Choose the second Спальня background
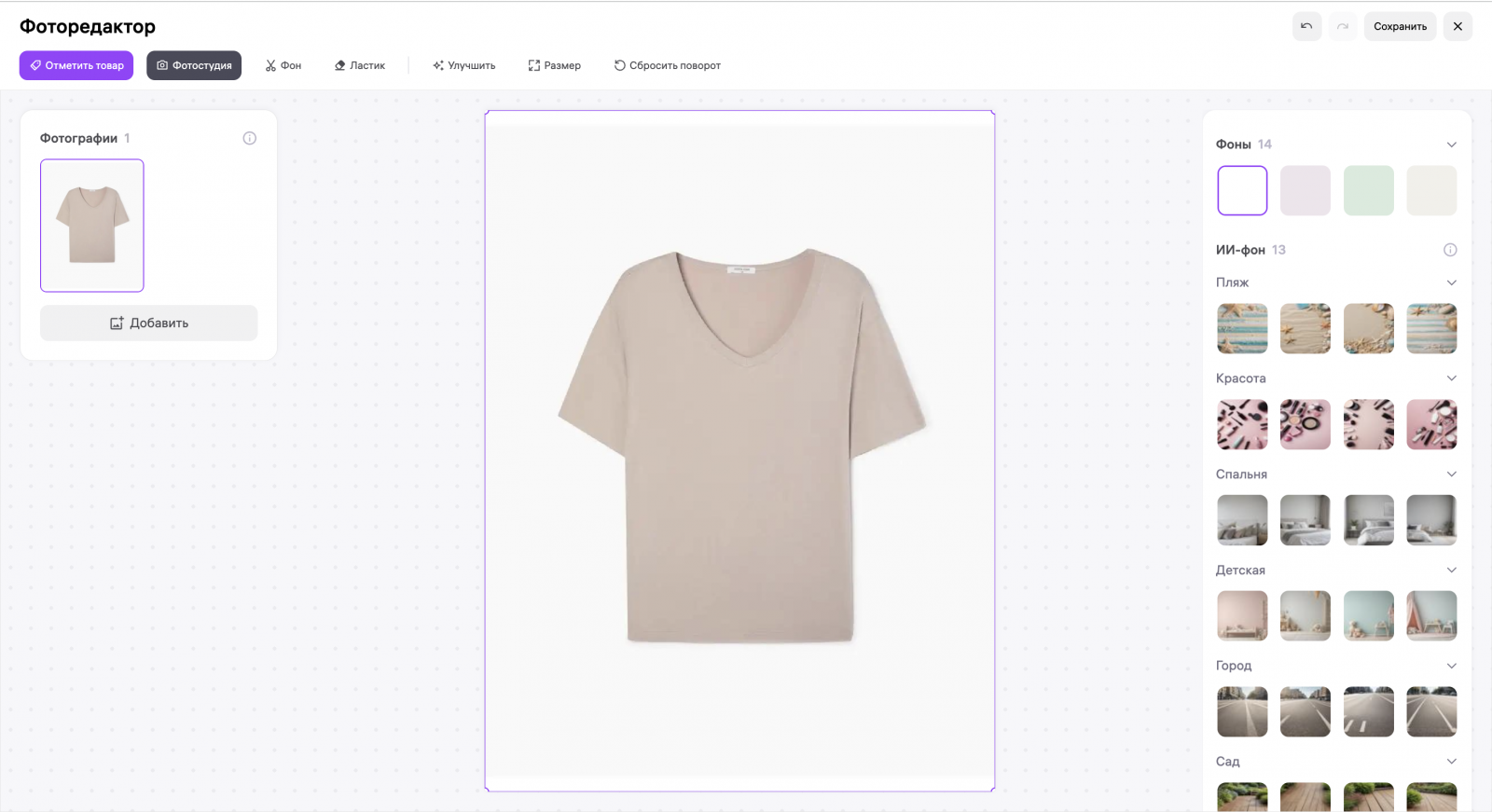 (x=1305, y=520)
